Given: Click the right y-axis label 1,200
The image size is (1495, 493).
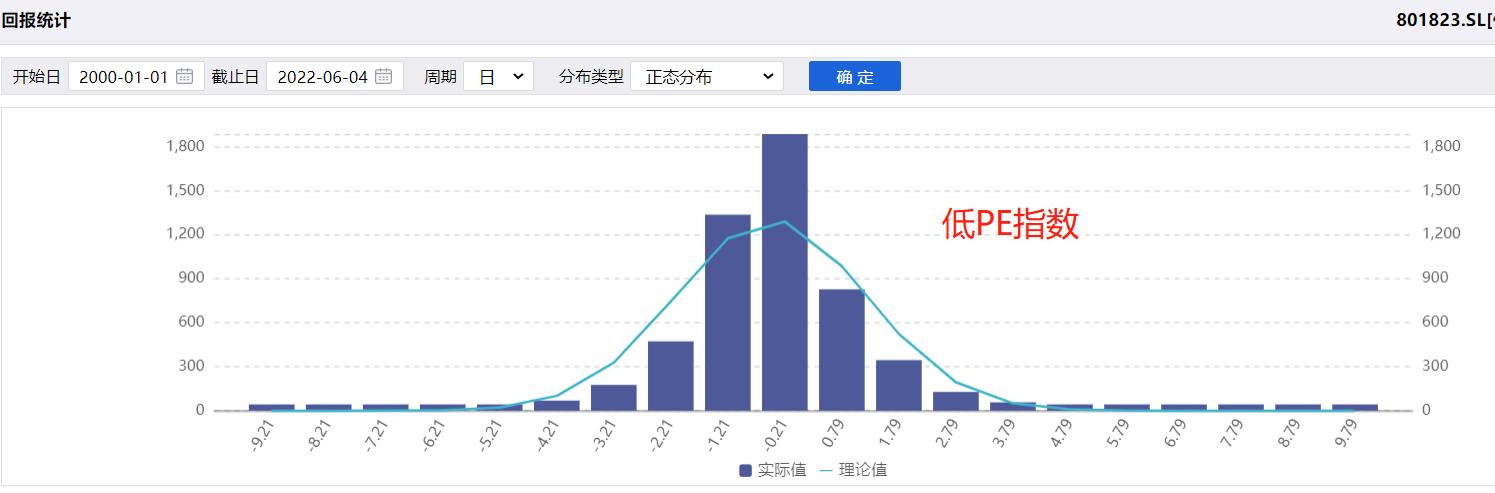Looking at the screenshot, I should pyautogui.click(x=1441, y=234).
